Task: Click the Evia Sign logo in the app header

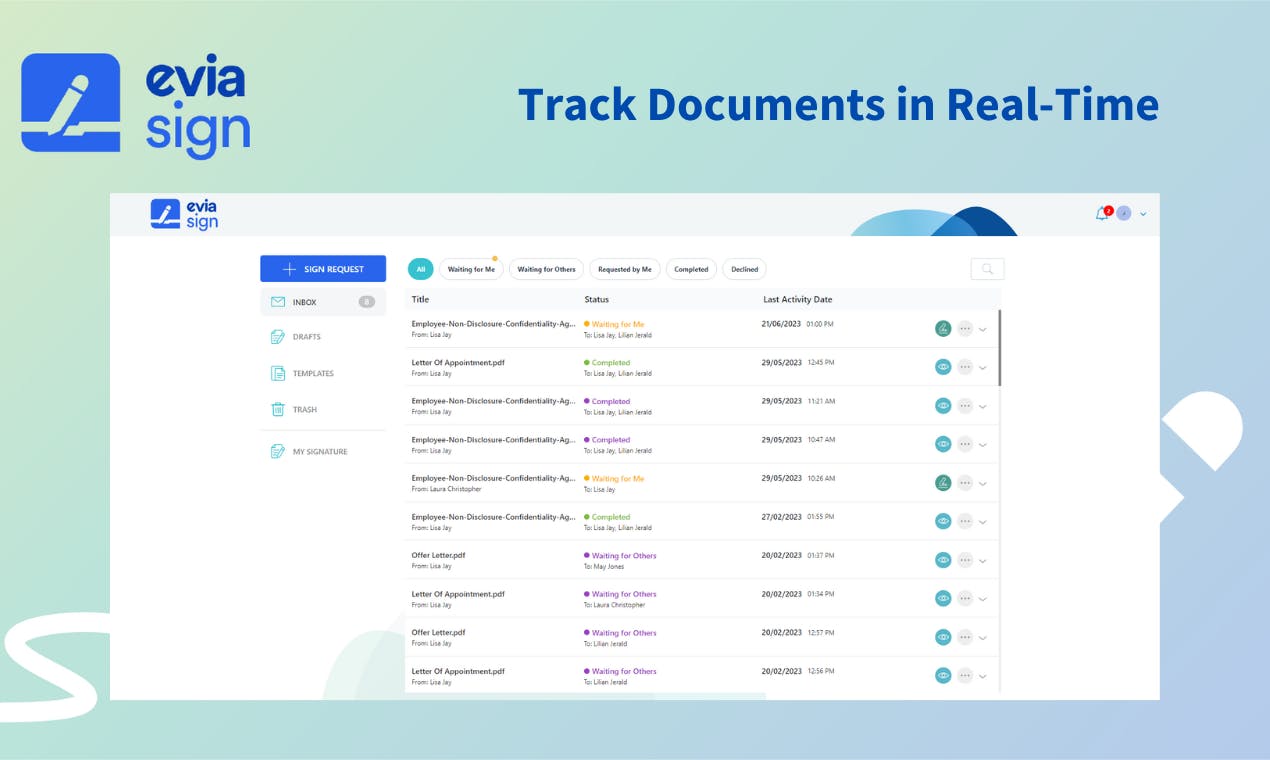Action: 184,214
